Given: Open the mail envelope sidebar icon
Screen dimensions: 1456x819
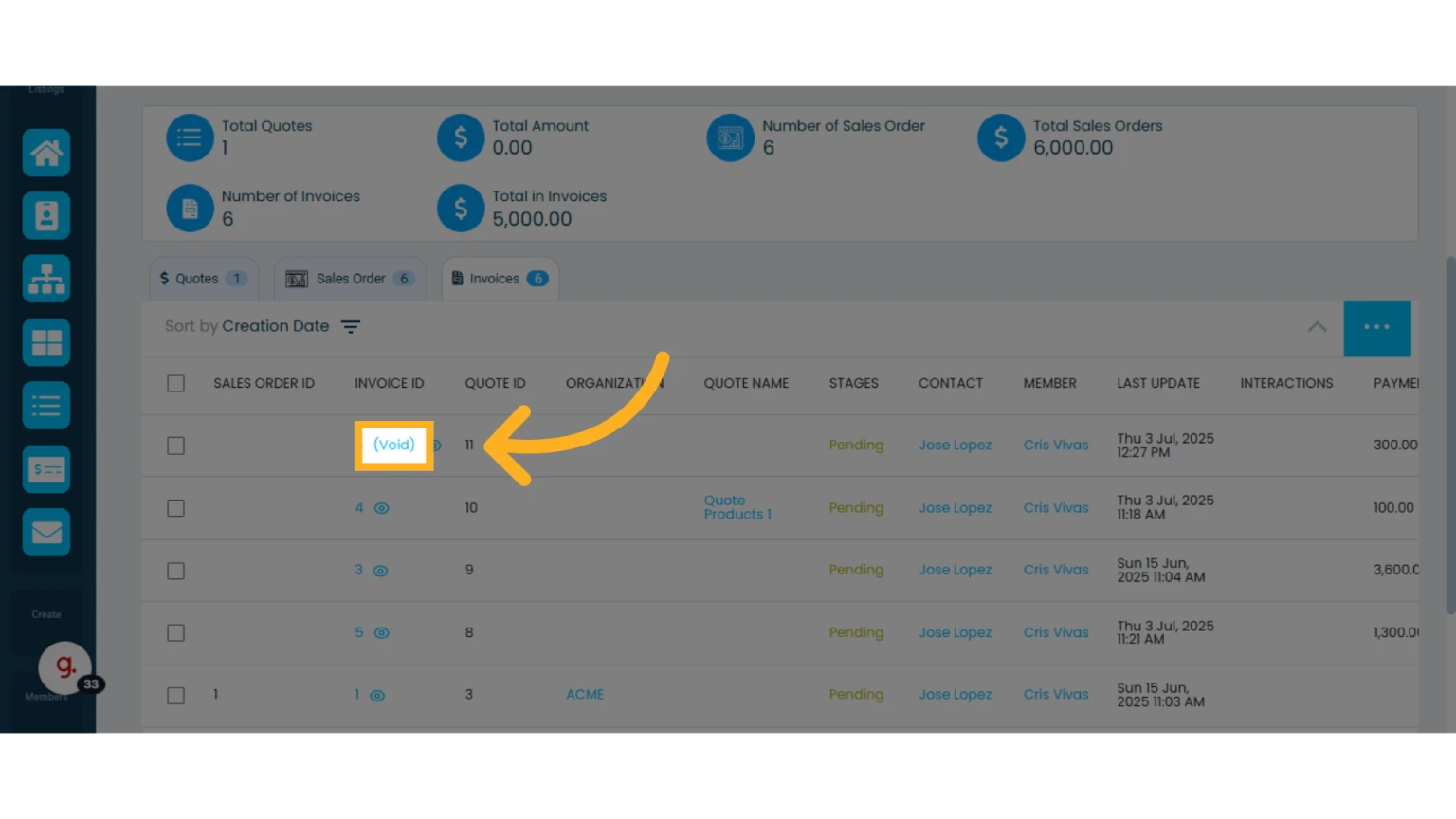Looking at the screenshot, I should [46, 532].
